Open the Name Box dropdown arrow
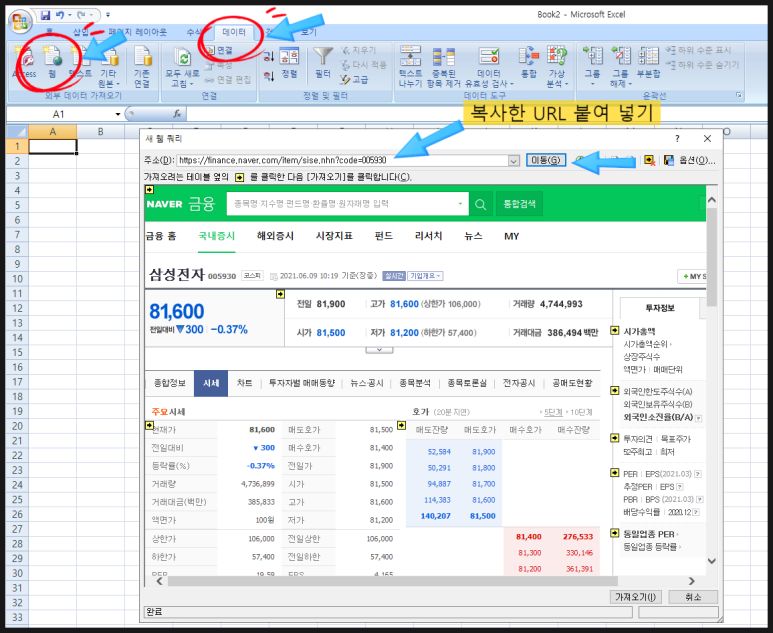Image resolution: width=773 pixels, height=633 pixels. tap(118, 114)
